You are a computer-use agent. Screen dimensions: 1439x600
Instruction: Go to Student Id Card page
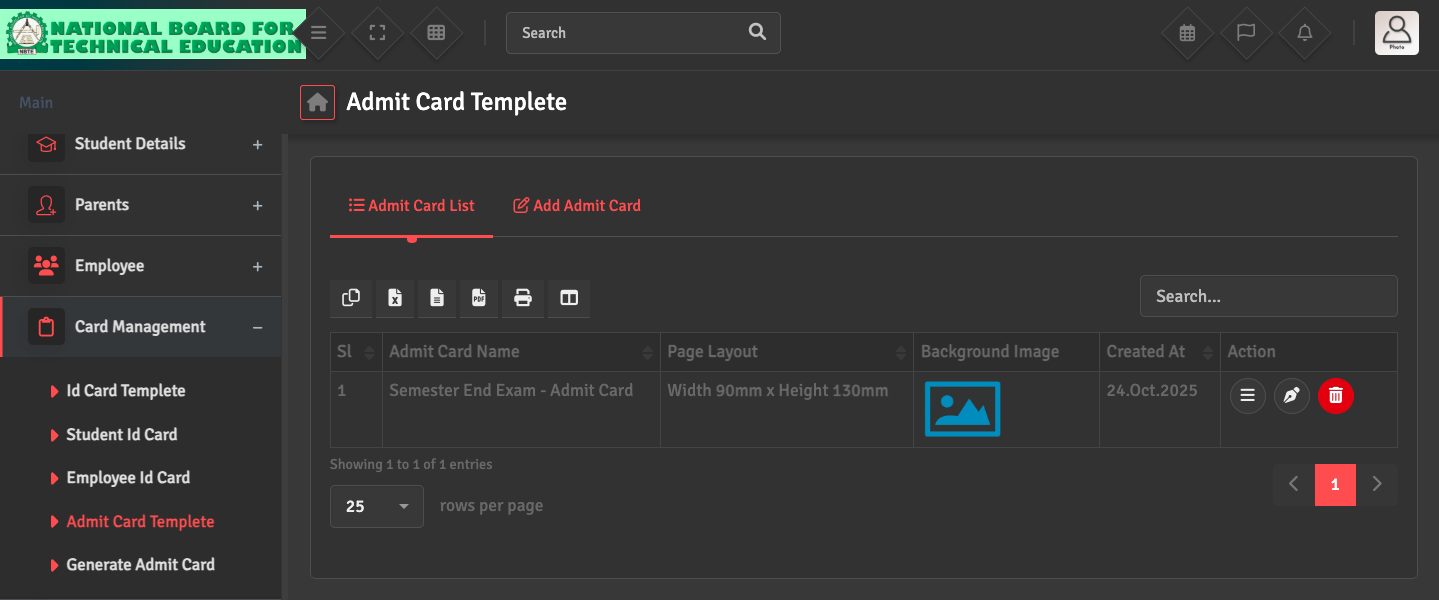[121, 435]
